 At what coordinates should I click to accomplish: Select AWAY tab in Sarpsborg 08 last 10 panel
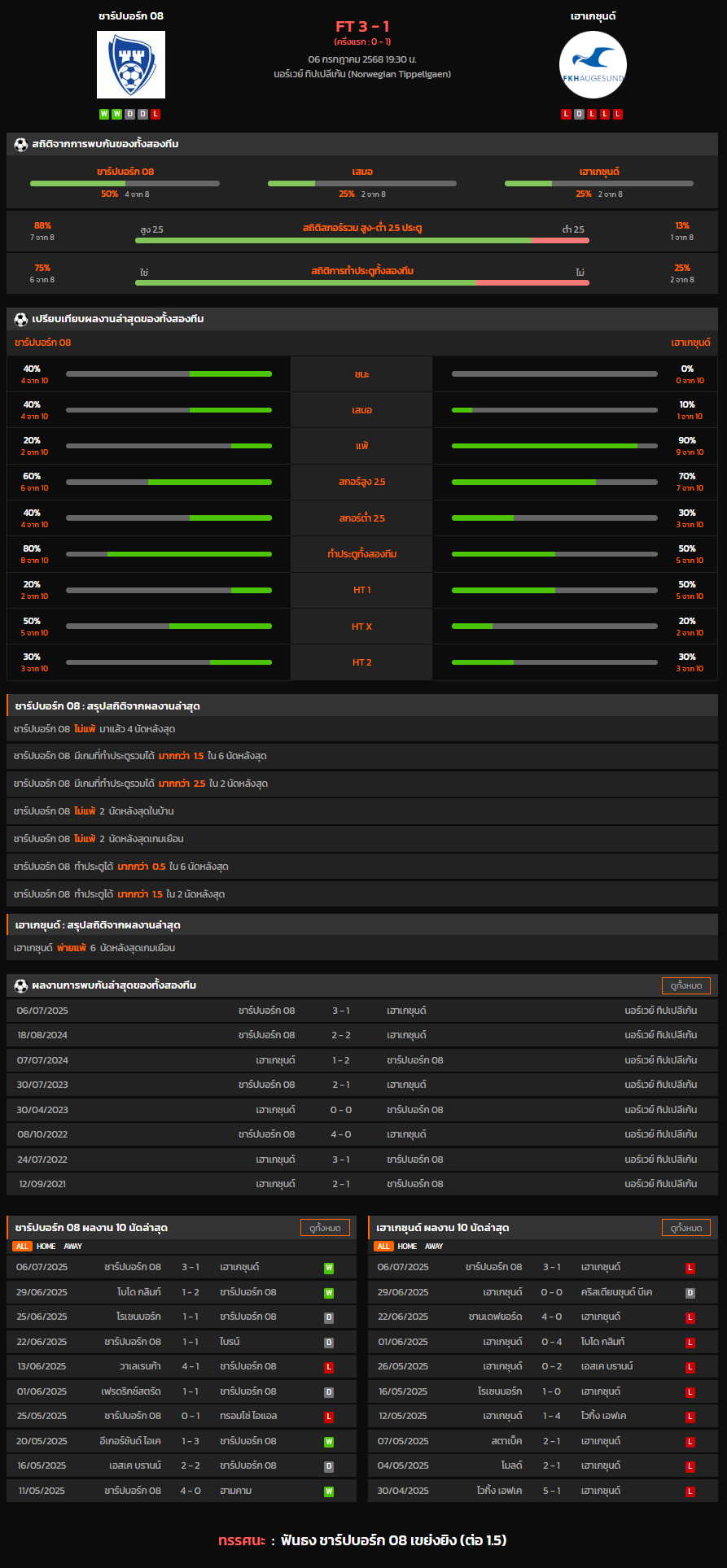click(73, 1247)
